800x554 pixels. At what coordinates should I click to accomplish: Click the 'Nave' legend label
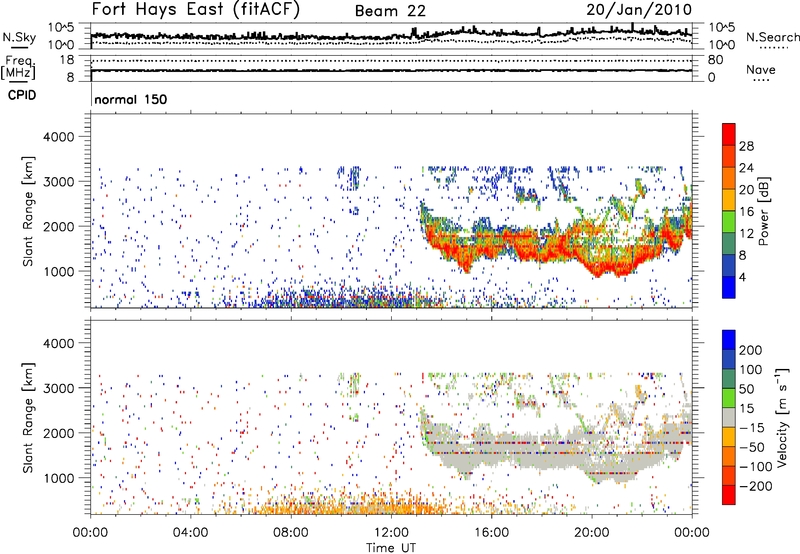tap(761, 69)
